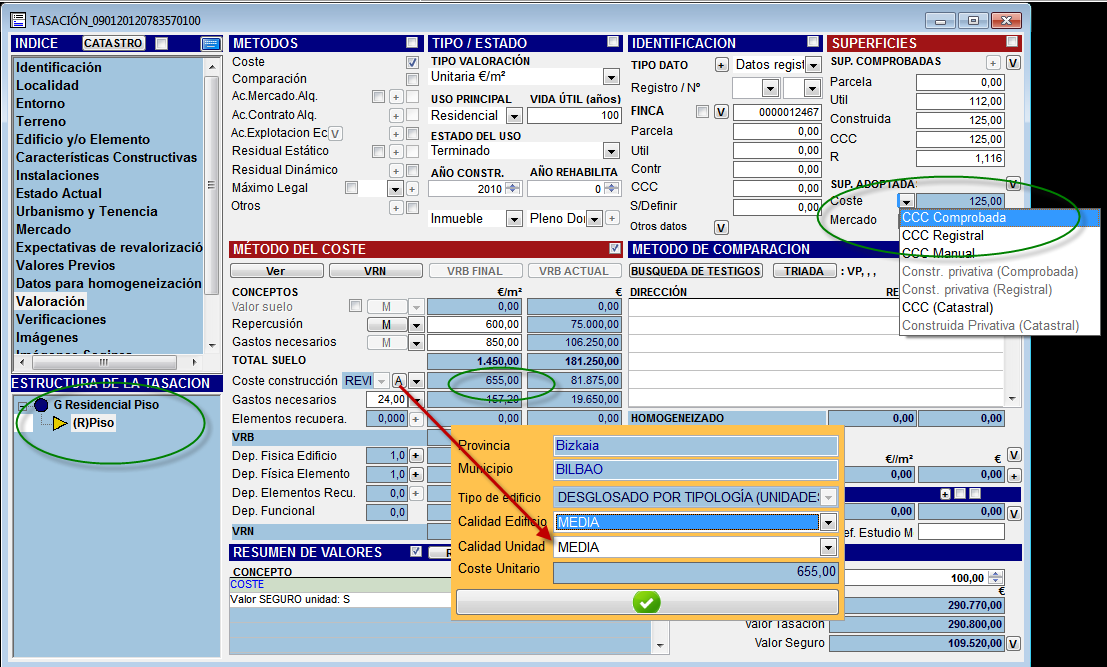Screen dimensions: 1107x667
Task: Click the CATASTRO button
Action: 113,44
